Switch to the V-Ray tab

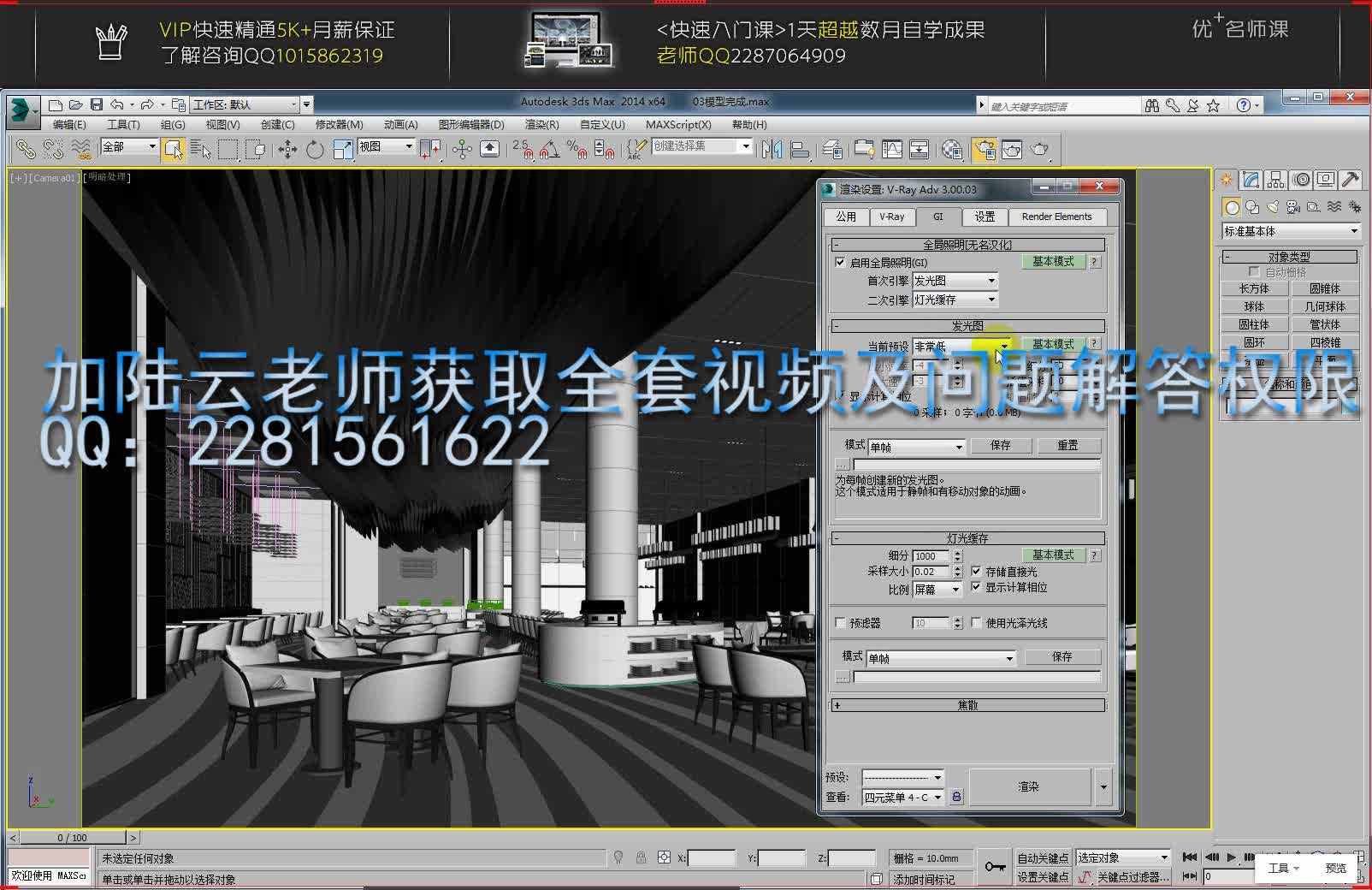(x=892, y=217)
